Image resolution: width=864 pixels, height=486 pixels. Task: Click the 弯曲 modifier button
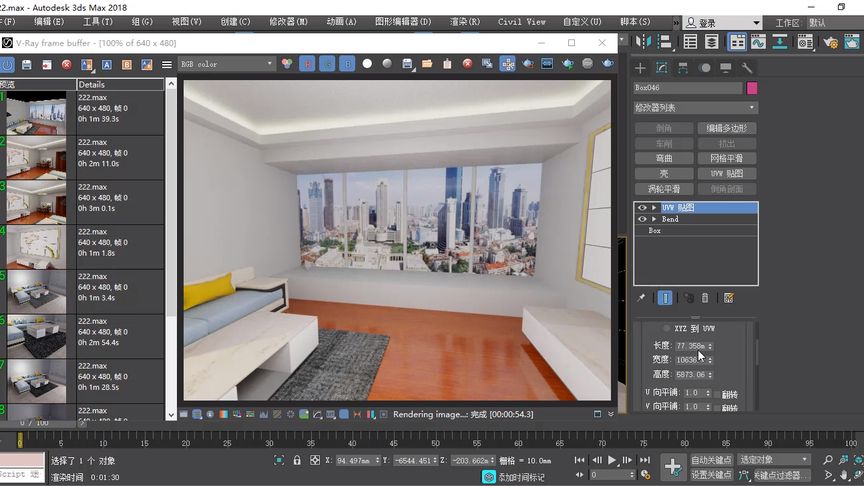[x=664, y=158]
